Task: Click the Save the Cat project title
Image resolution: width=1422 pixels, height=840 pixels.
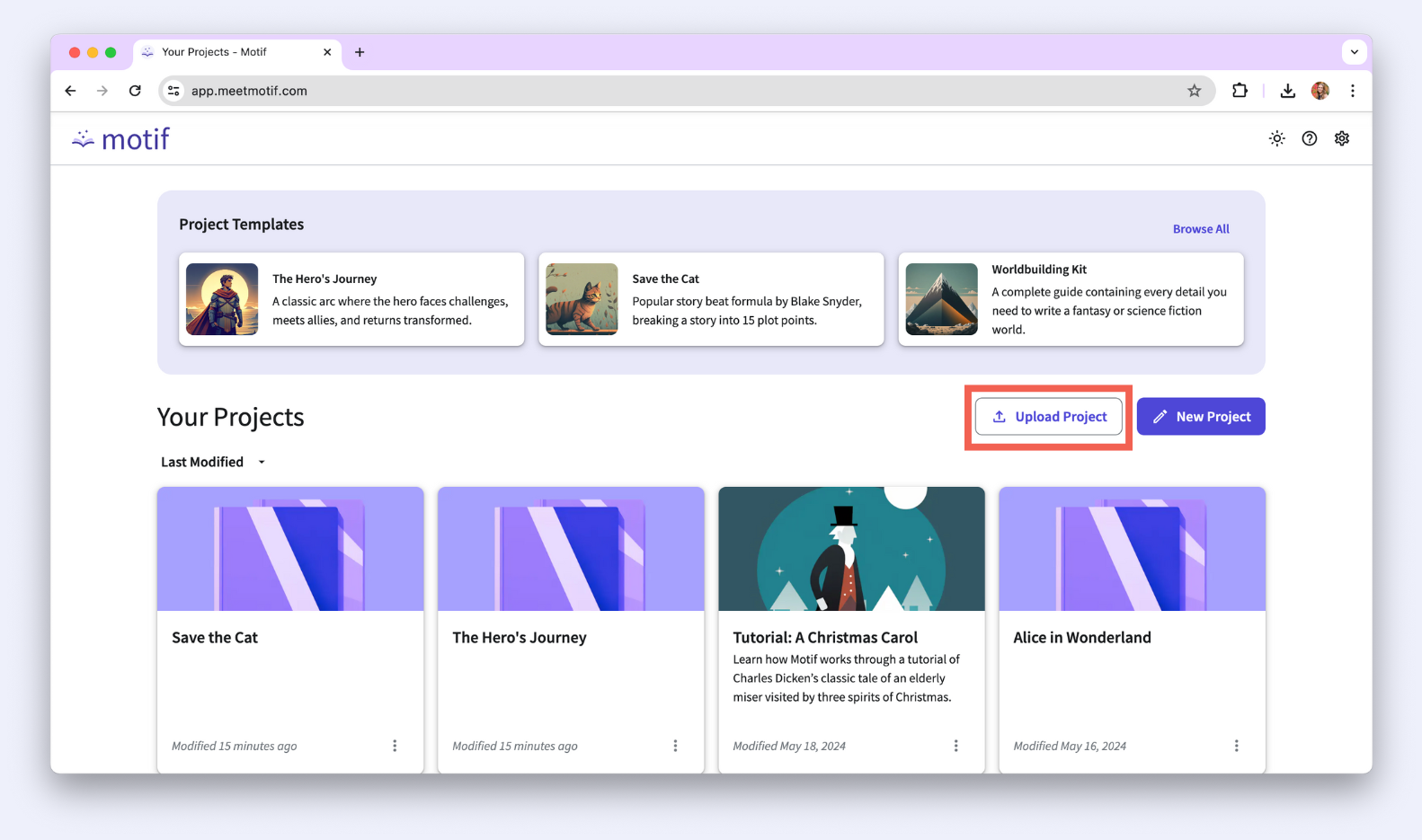Action: pos(215,637)
